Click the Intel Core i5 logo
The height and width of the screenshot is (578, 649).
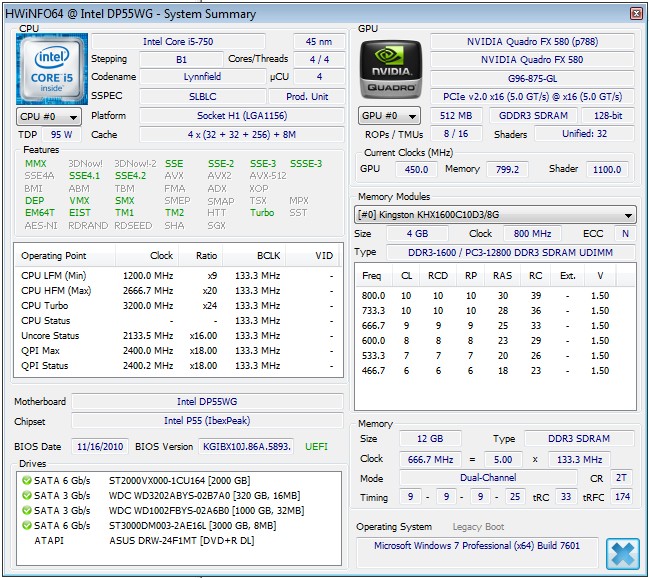click(49, 68)
